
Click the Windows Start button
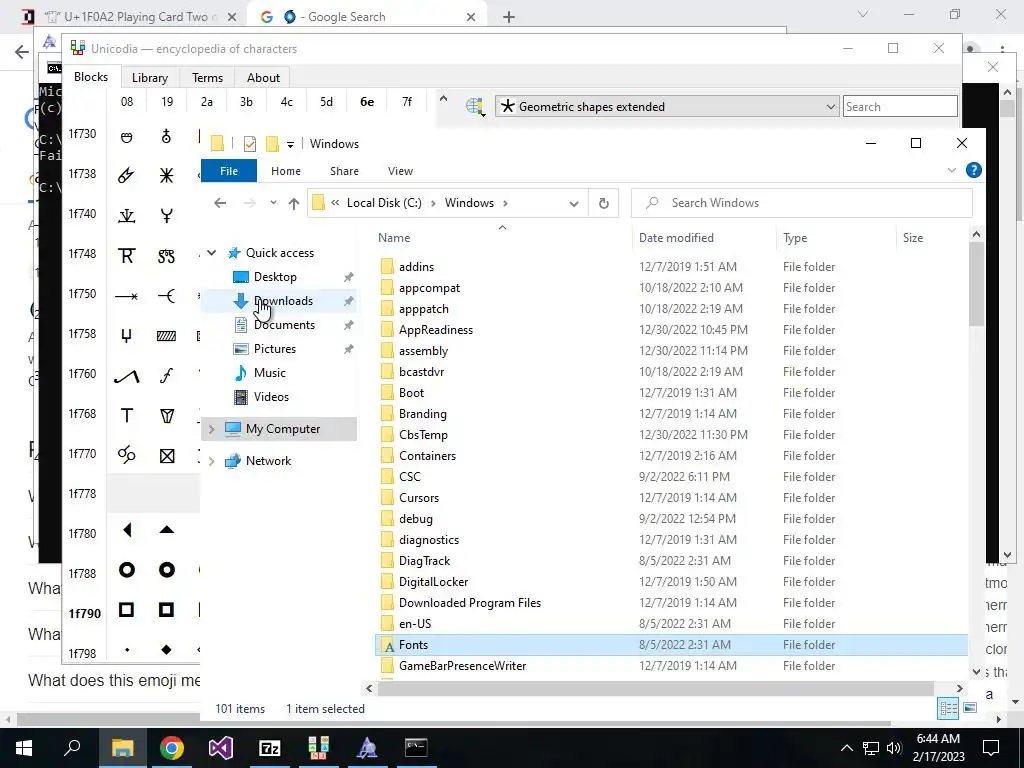click(24, 747)
